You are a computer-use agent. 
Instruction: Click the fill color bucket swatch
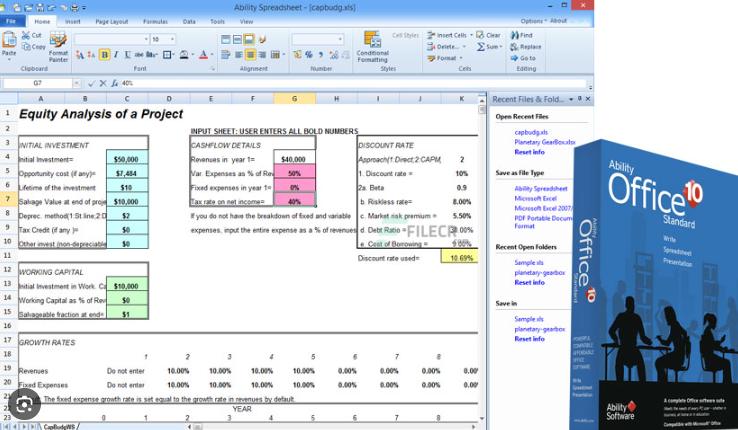point(183,55)
